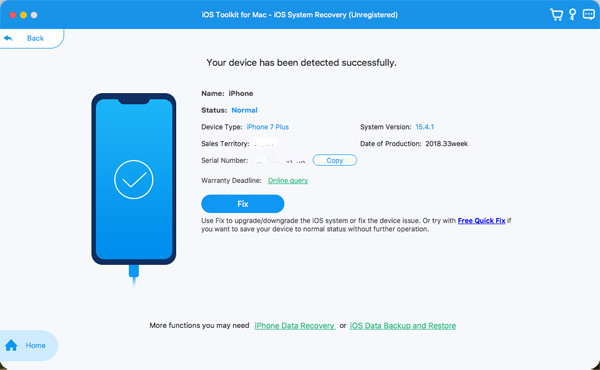Select the iPhone 7 Plus device type

[x=267, y=127]
